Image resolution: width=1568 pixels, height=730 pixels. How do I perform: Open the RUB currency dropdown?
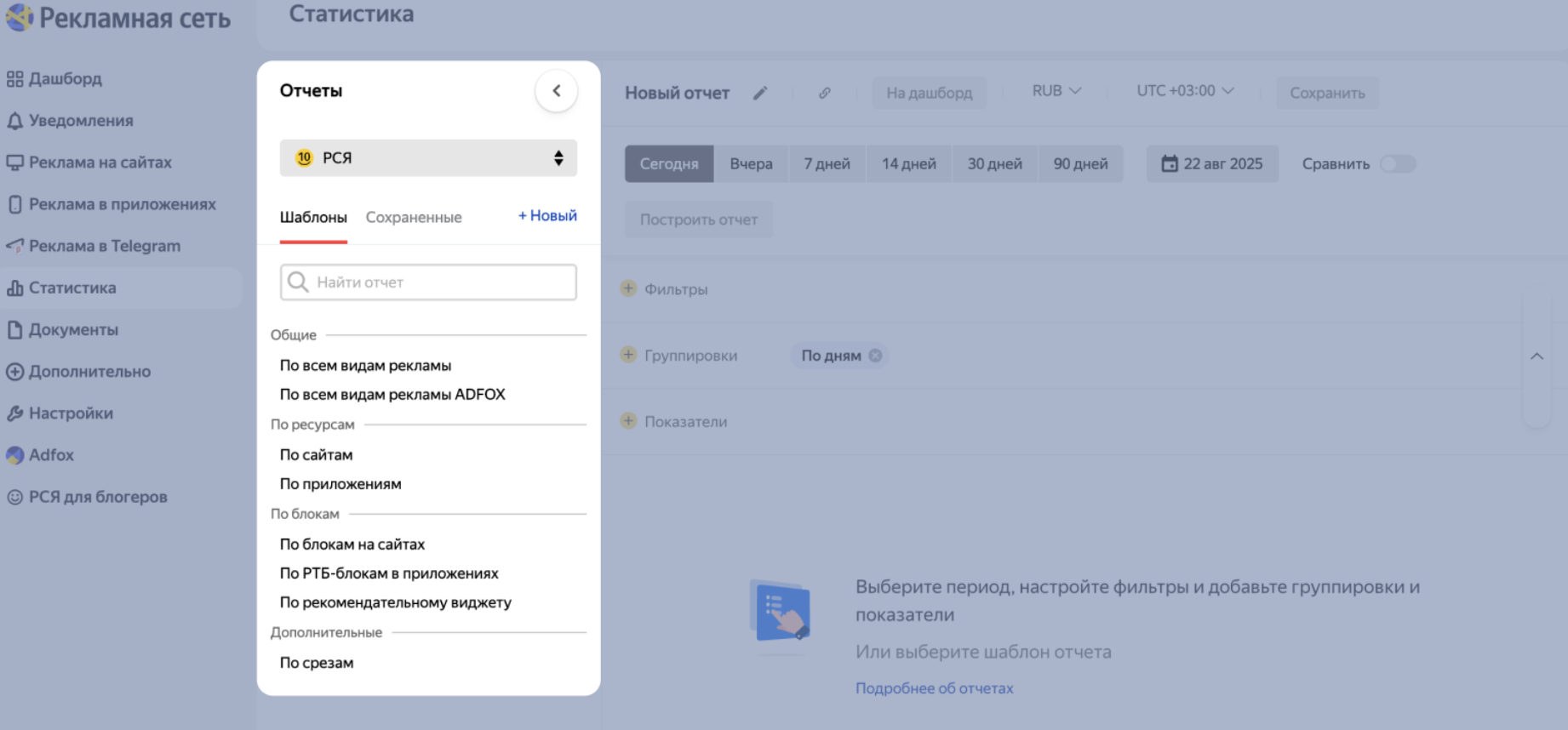click(x=1056, y=91)
